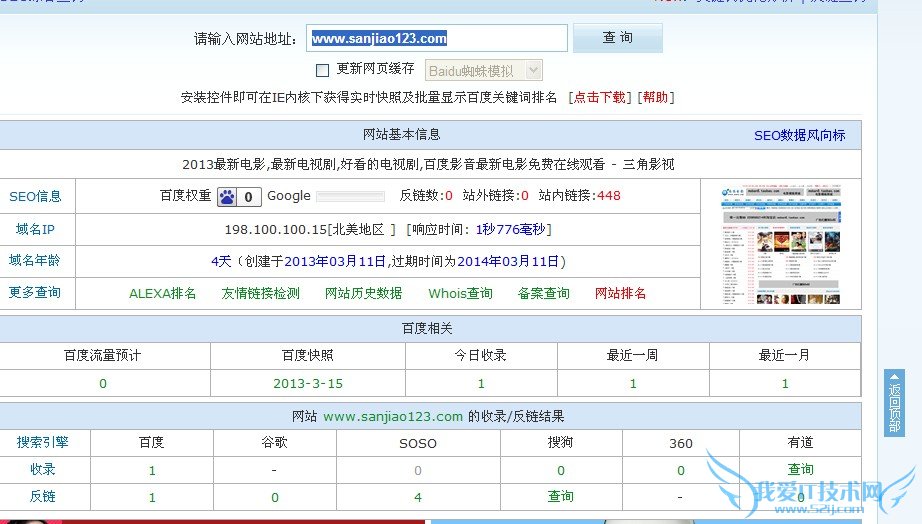The height and width of the screenshot is (524, 922).
Task: Click the 百度相关 section header
Action: point(427,329)
